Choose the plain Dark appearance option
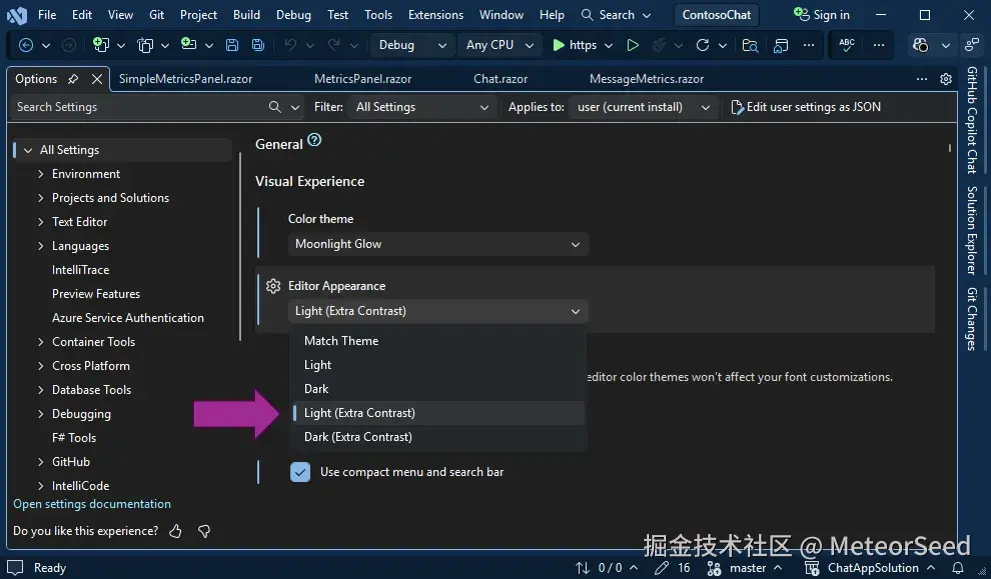This screenshot has width=991, height=579. click(438, 389)
